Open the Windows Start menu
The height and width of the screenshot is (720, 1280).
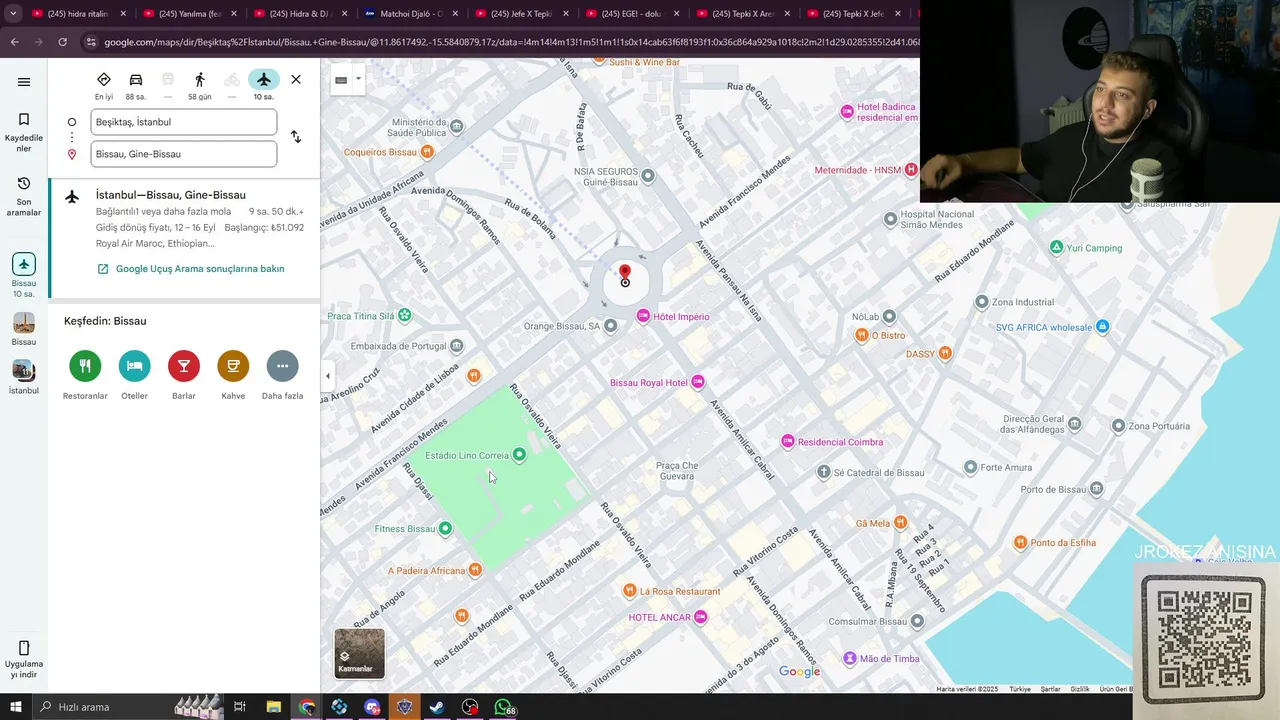coord(15,707)
